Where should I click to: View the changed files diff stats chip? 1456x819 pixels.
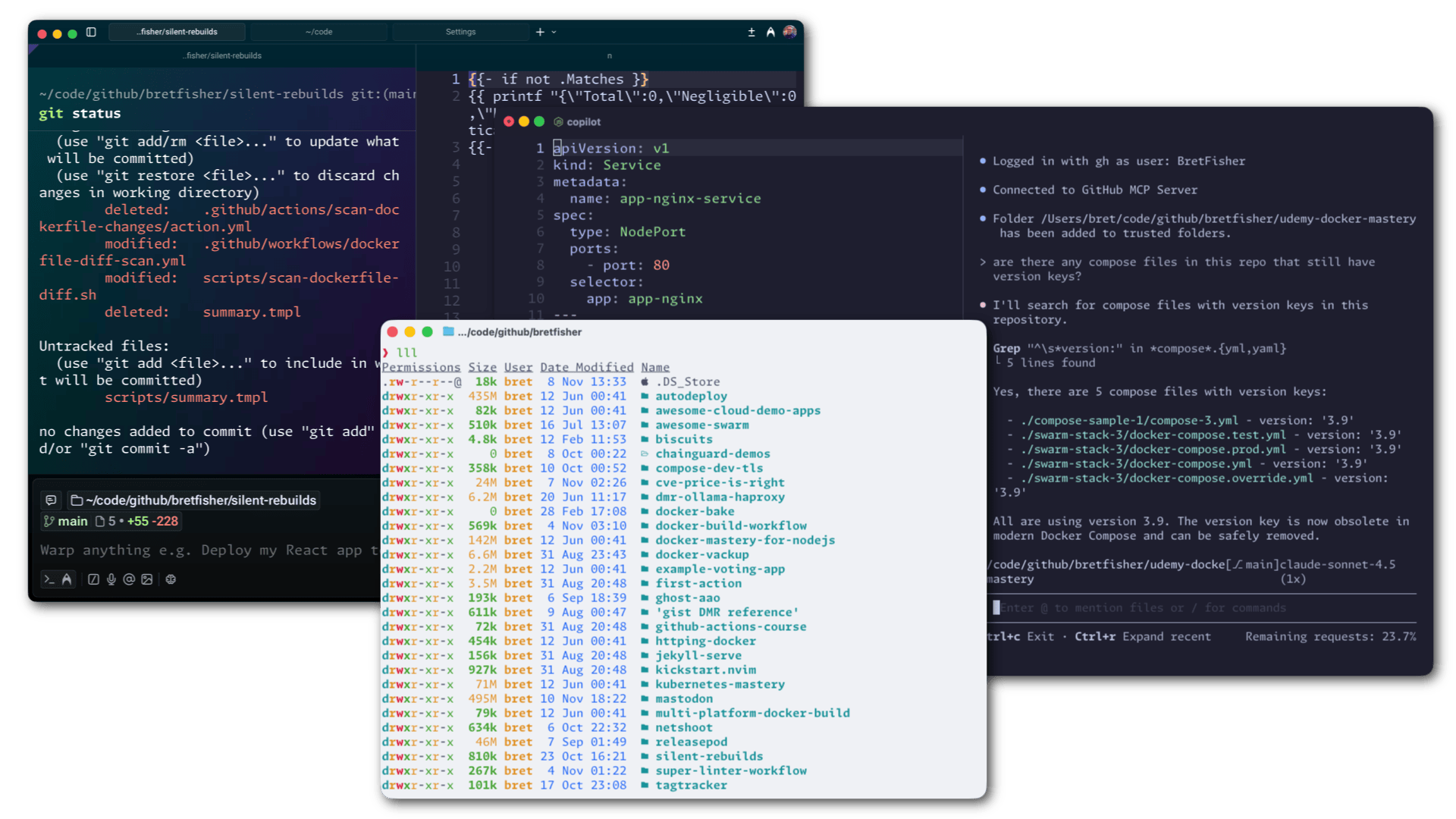tap(137, 522)
